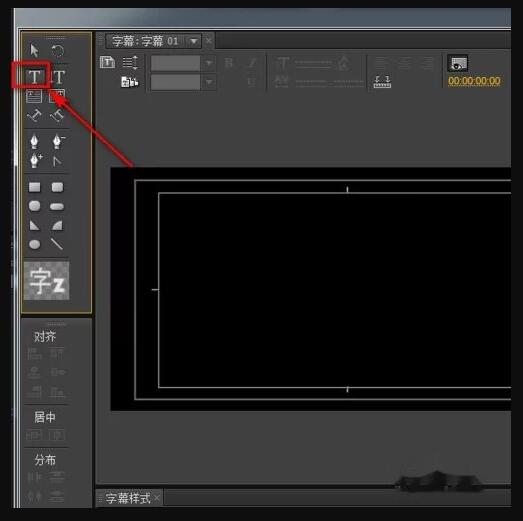
Task: Select the arrow Selection tool
Action: (34, 51)
